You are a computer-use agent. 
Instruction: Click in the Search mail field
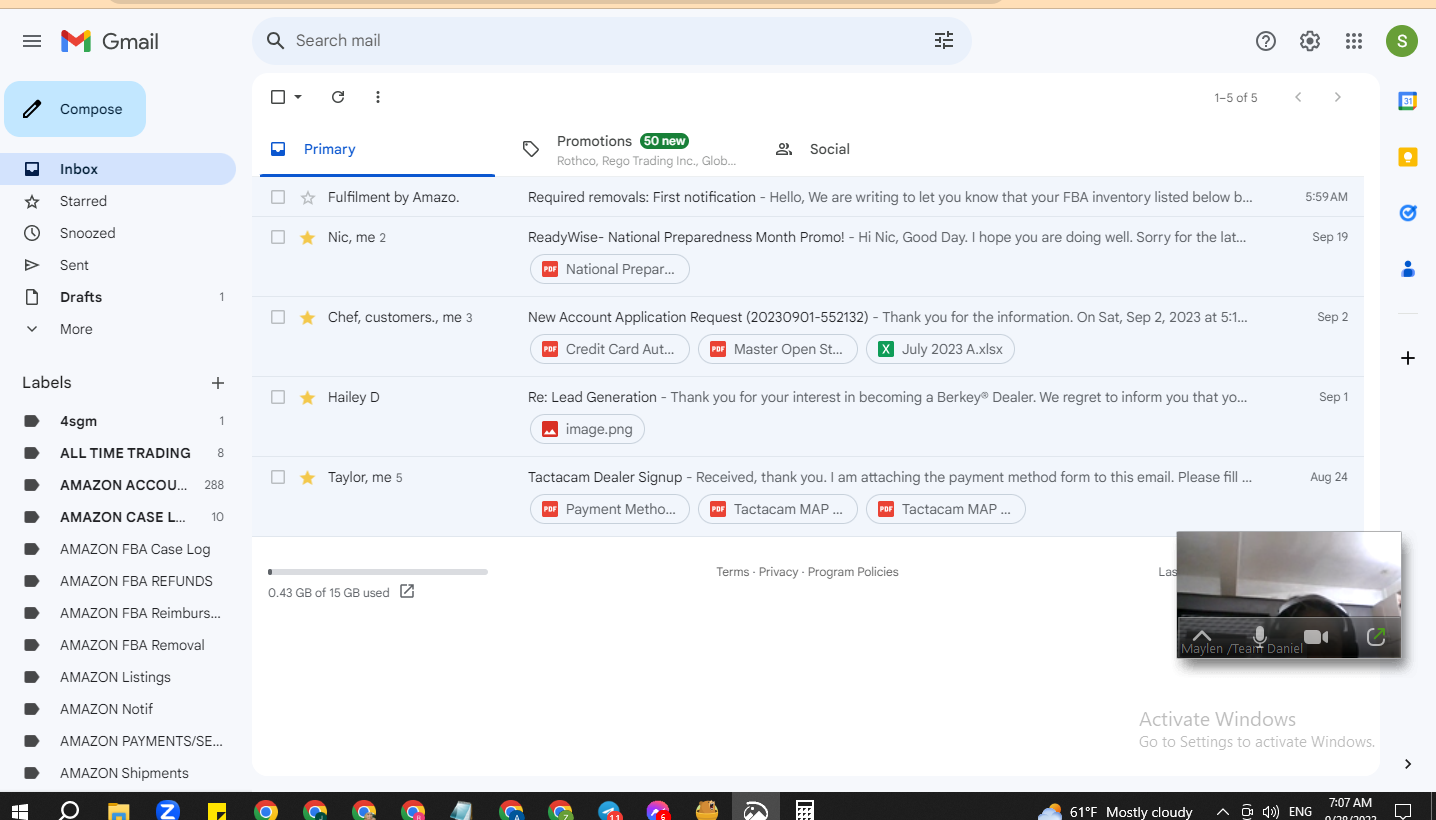pos(610,41)
